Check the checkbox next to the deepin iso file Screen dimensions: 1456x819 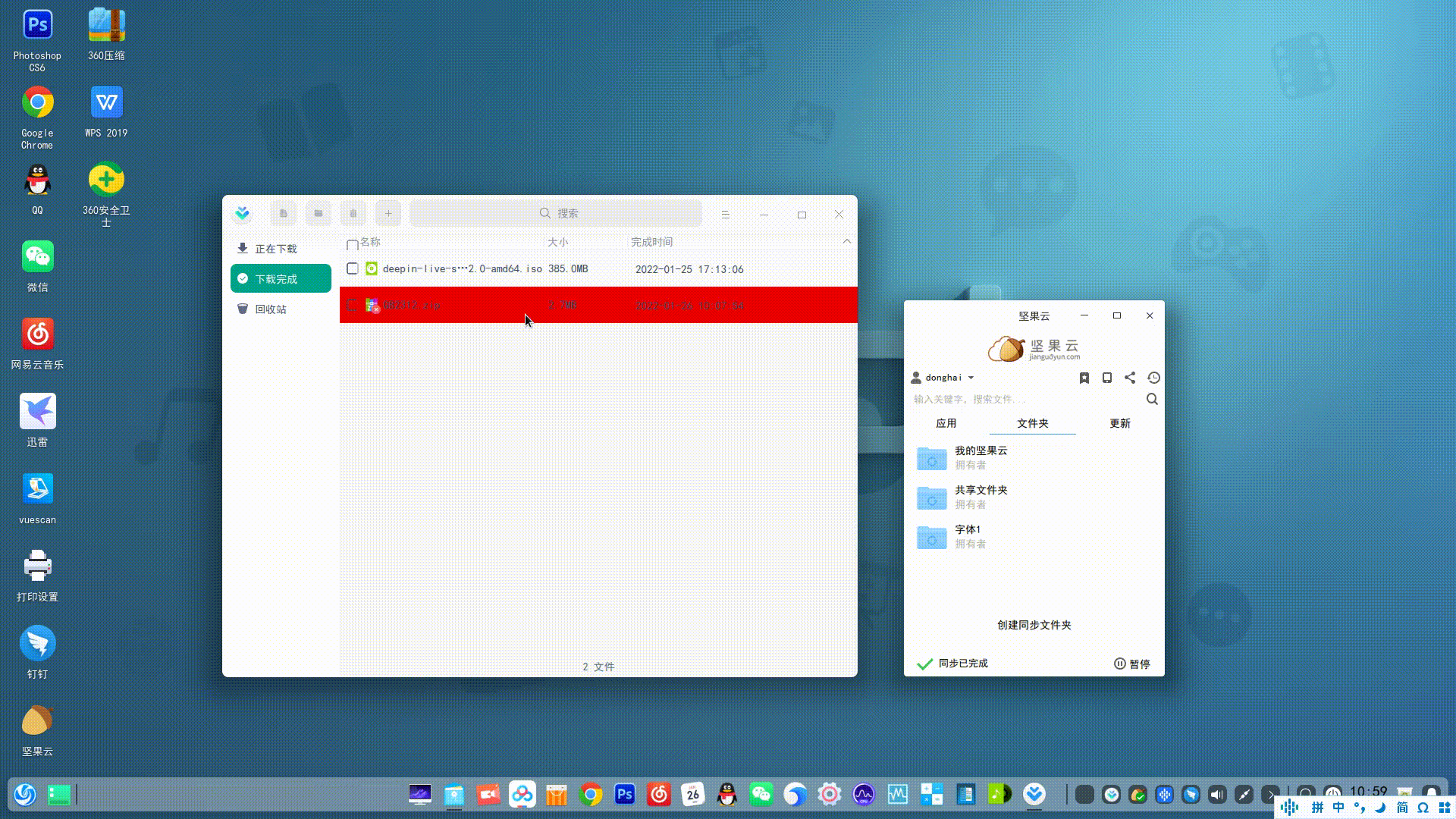[352, 268]
